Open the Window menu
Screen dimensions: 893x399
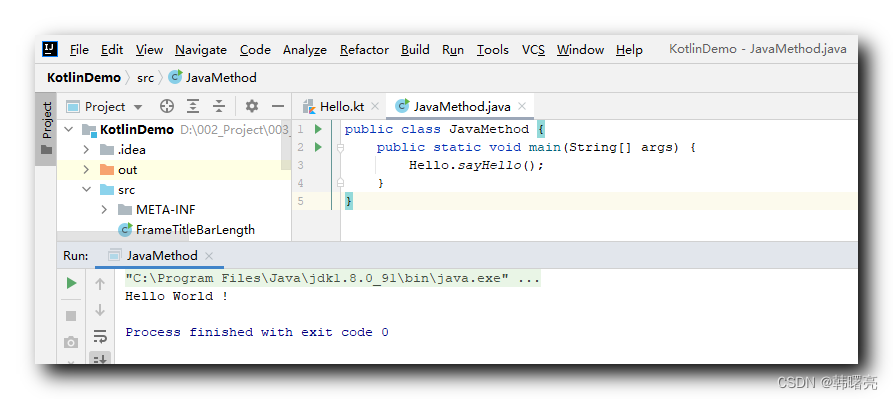(x=580, y=50)
